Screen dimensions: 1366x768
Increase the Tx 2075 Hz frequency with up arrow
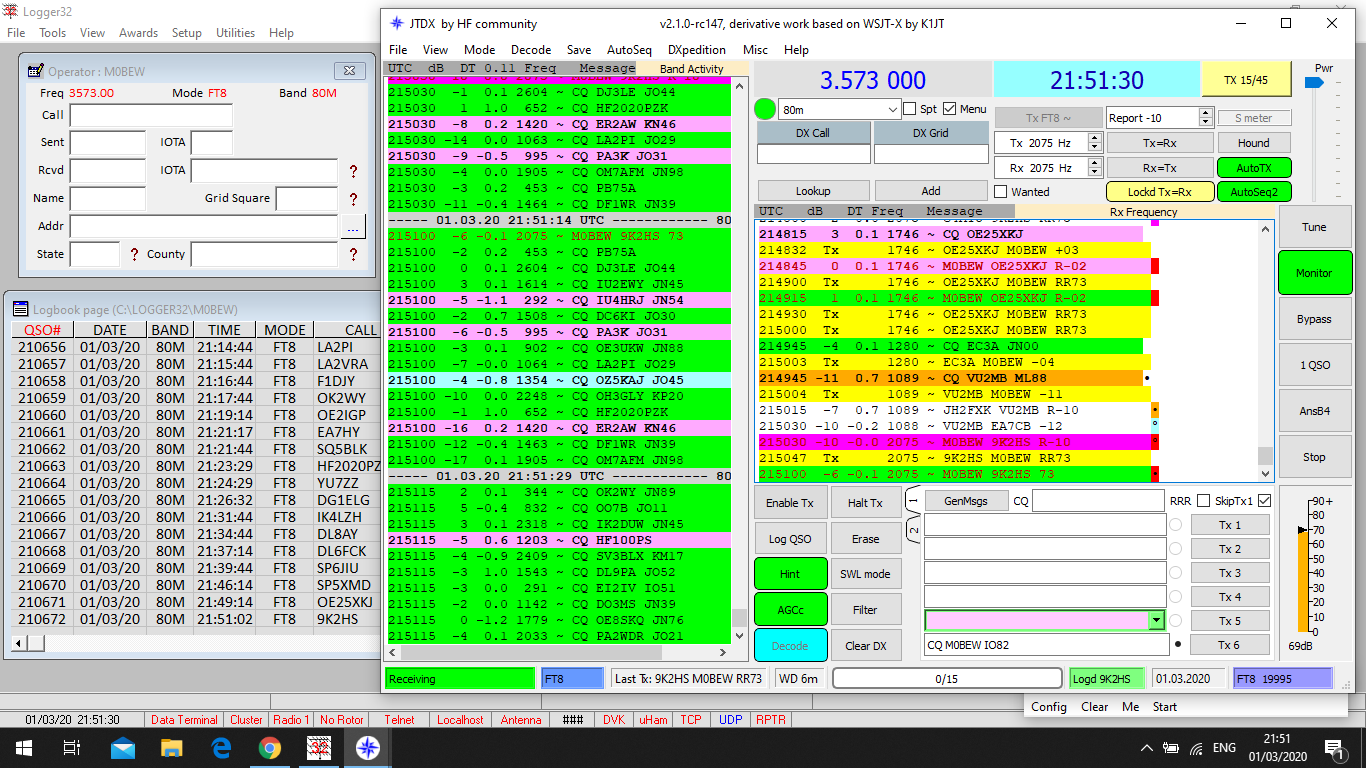1093,138
